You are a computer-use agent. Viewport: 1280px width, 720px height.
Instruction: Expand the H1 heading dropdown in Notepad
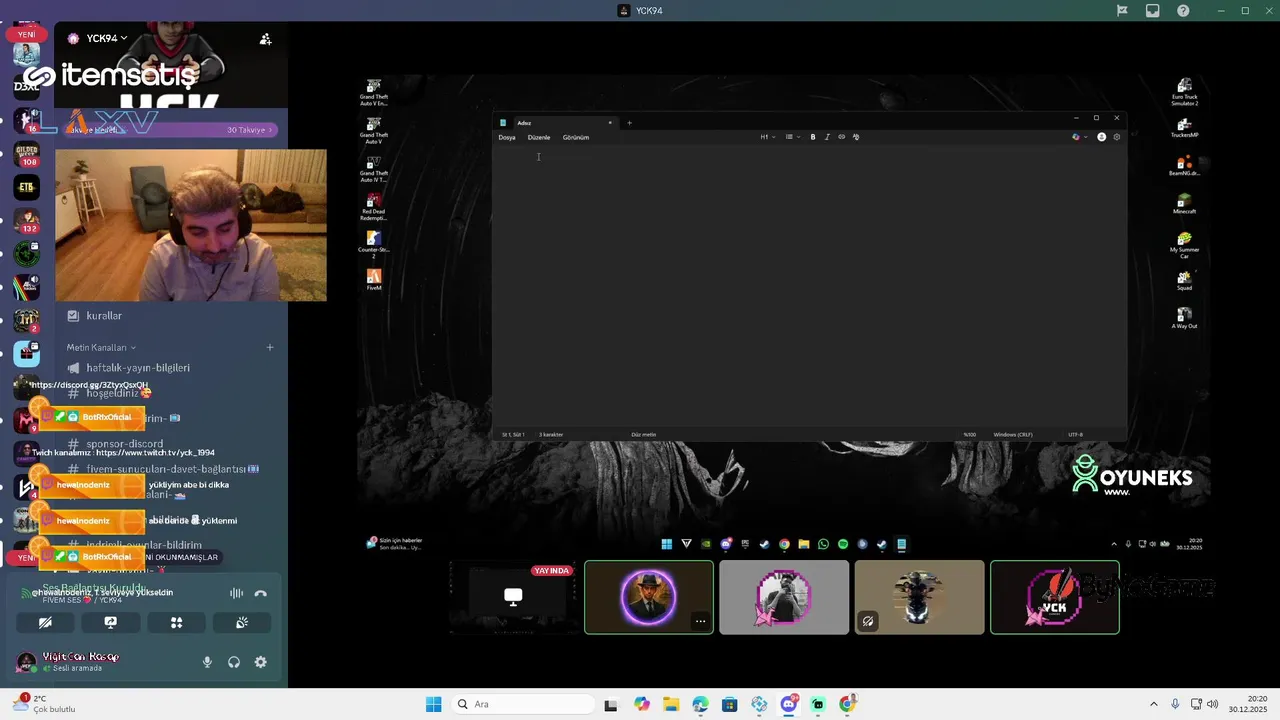[767, 137]
